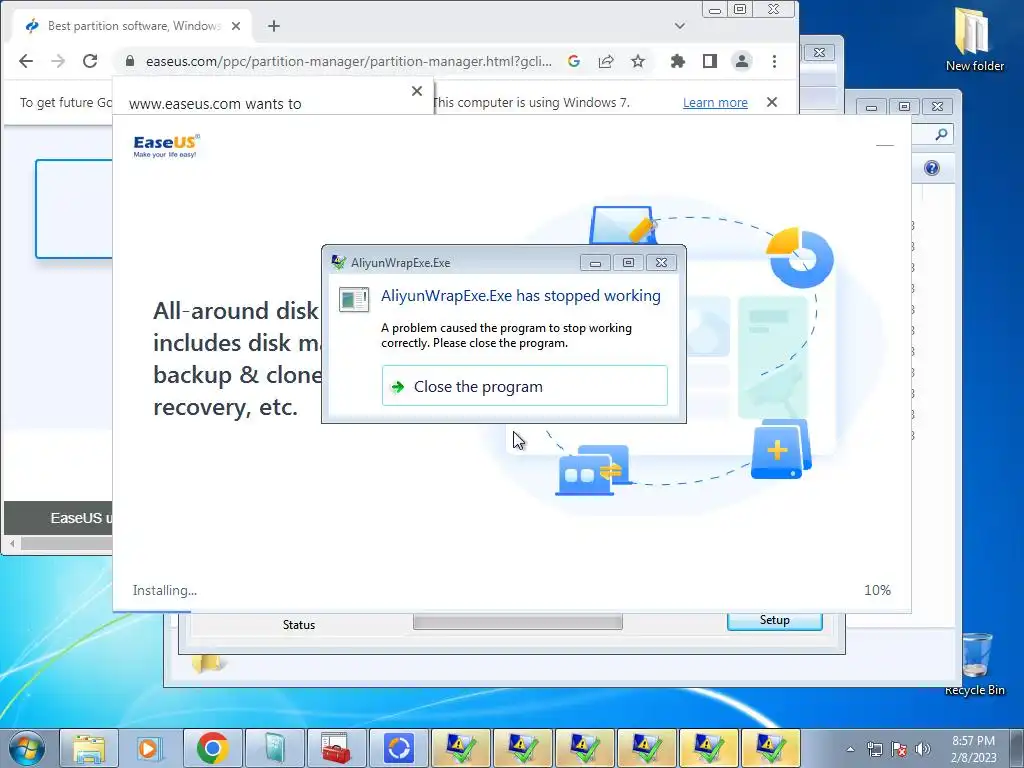
Task: Dismiss www.easeus.com permission popup
Action: click(417, 91)
